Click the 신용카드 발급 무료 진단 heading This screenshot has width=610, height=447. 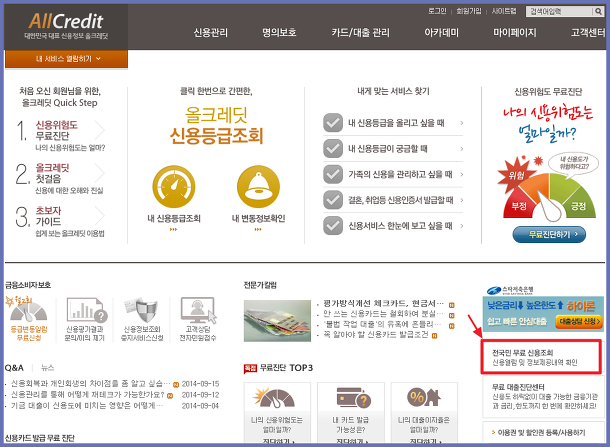pyautogui.click(x=40, y=438)
